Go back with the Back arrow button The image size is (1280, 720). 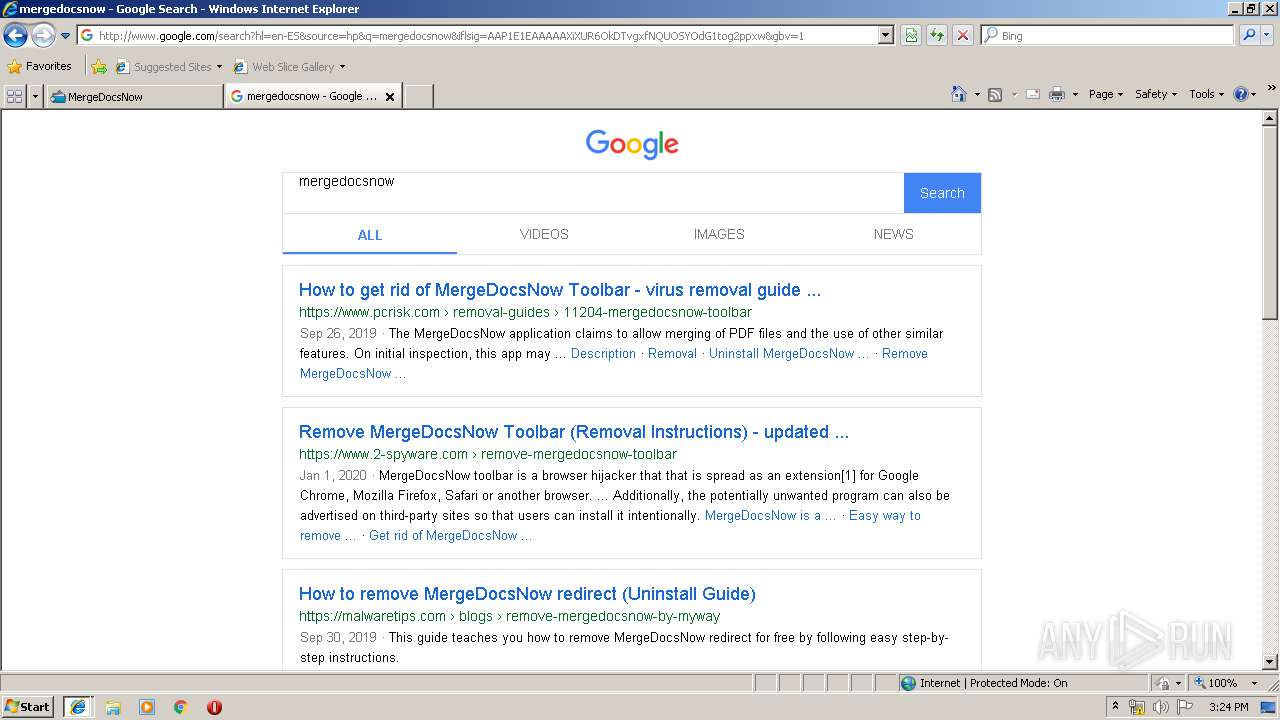15,36
